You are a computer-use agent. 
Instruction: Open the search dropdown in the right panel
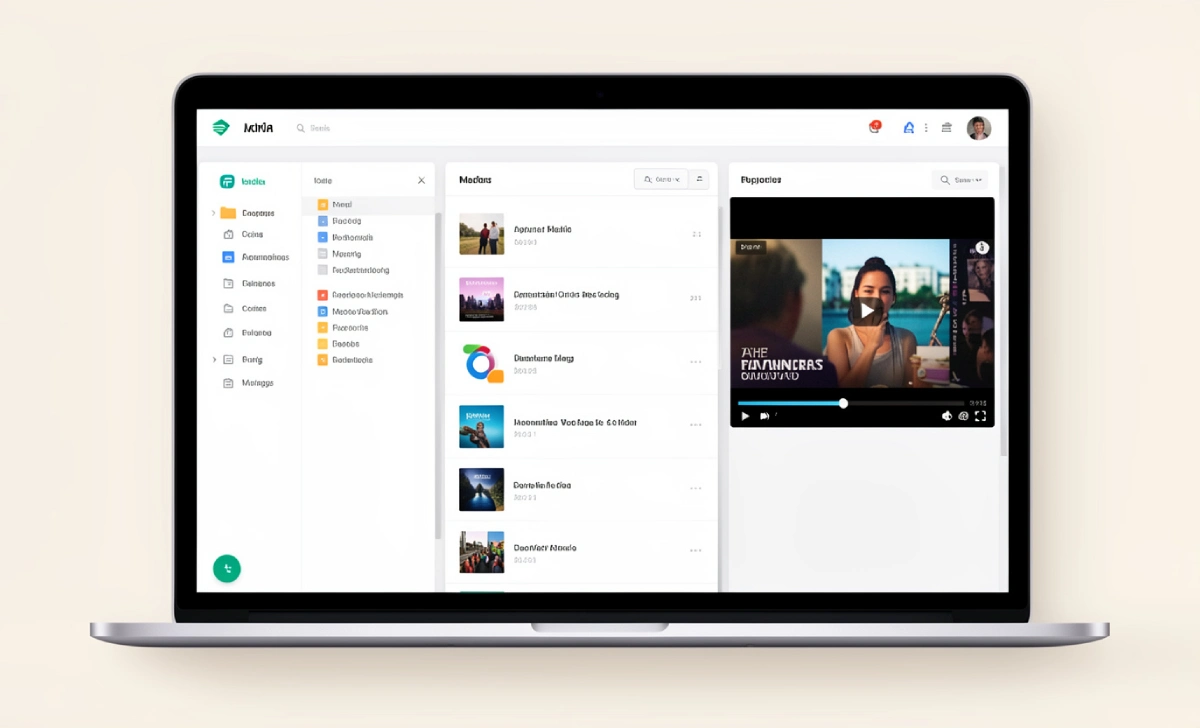pyautogui.click(x=960, y=180)
